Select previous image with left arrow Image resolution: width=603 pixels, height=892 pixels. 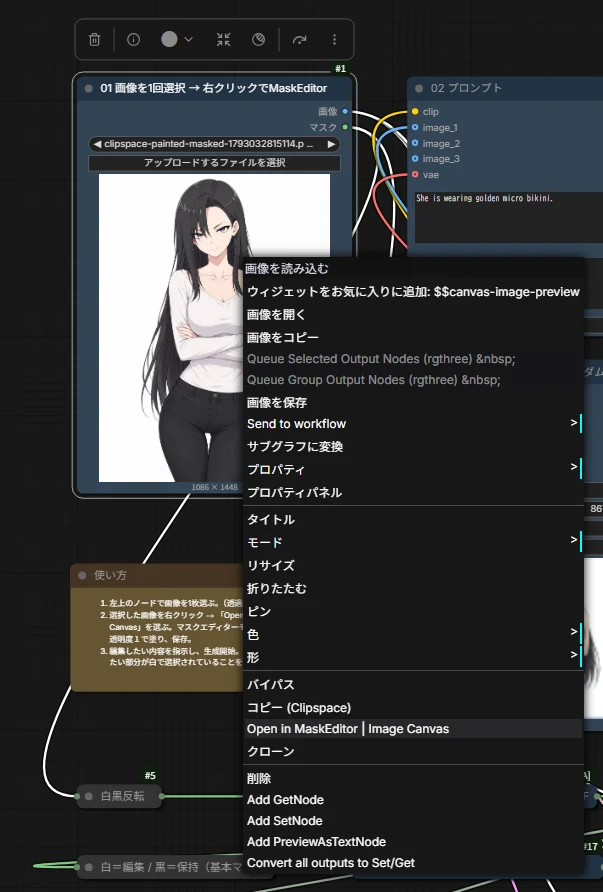(97, 144)
